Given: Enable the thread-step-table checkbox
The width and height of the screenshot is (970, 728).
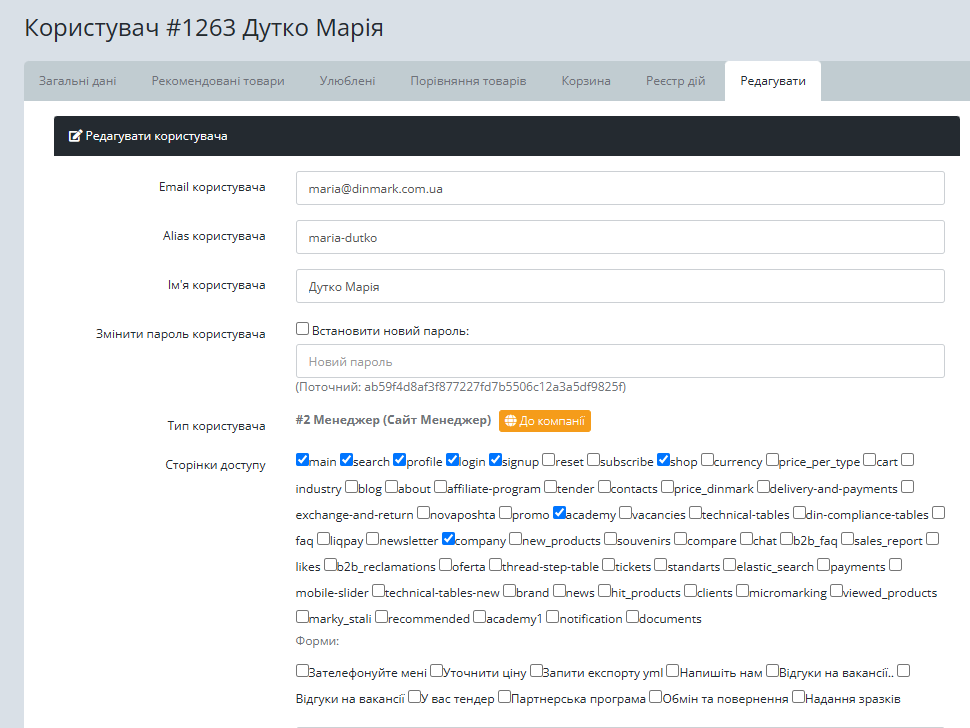Looking at the screenshot, I should pyautogui.click(x=496, y=565).
